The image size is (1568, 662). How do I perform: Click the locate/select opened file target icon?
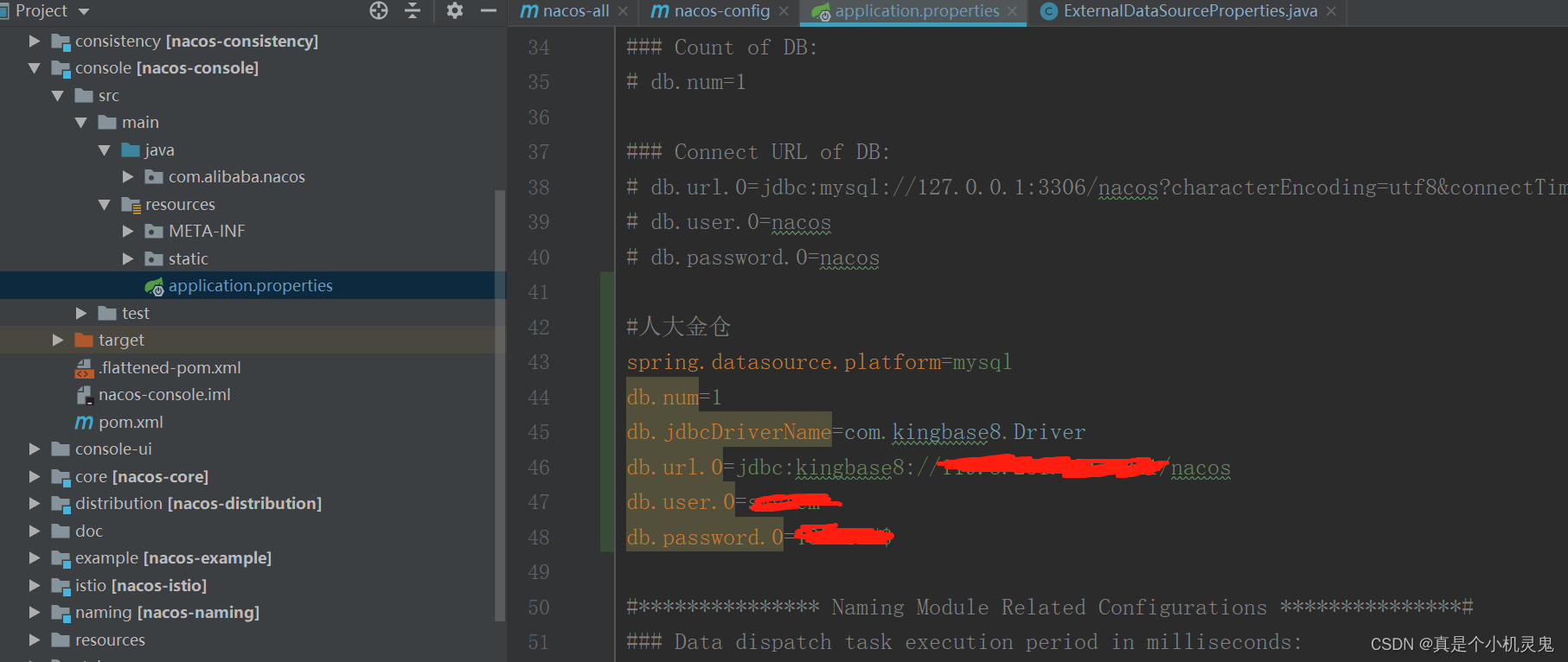coord(379,10)
